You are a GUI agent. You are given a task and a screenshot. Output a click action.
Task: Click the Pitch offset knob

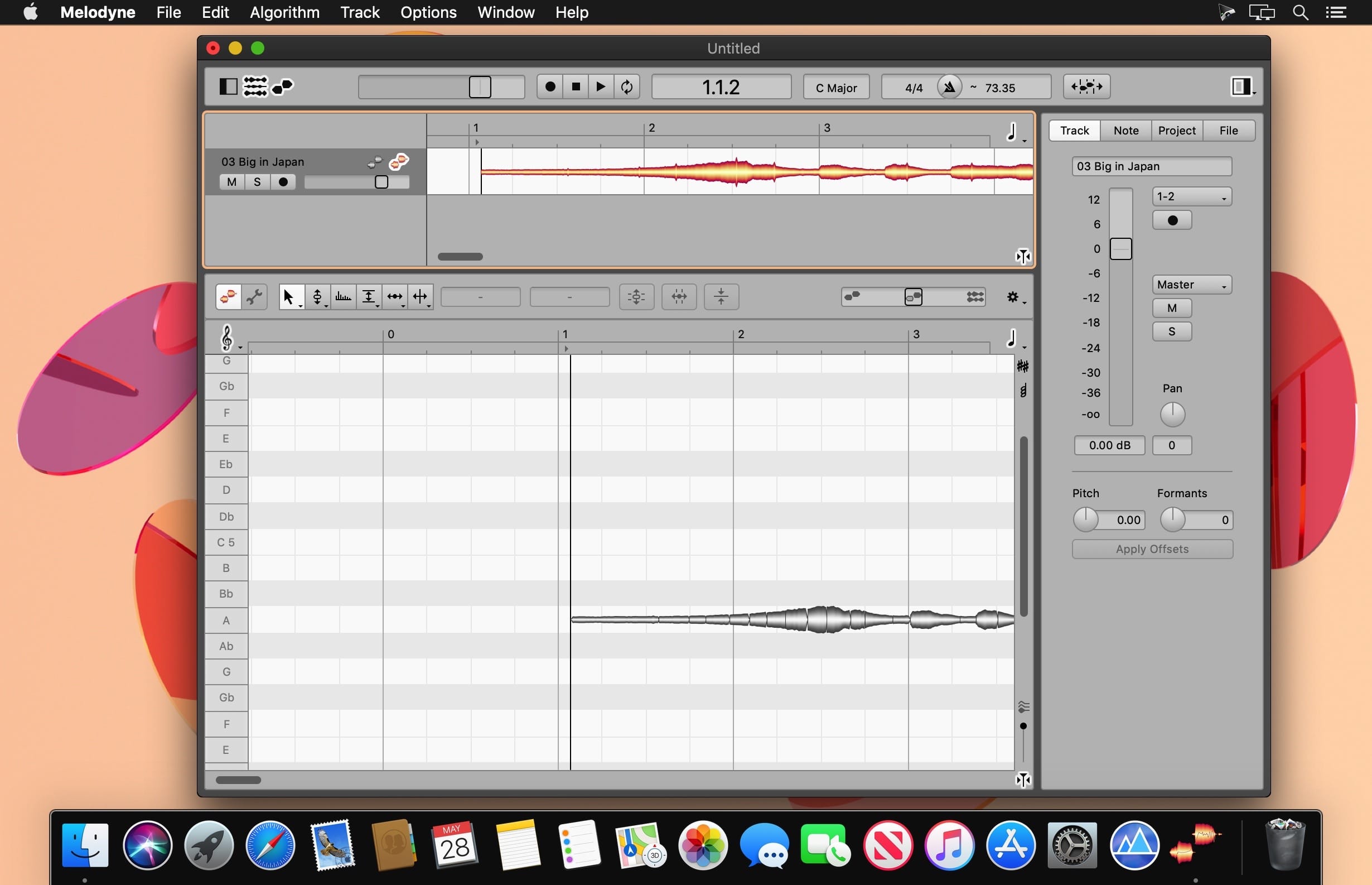coord(1085,520)
